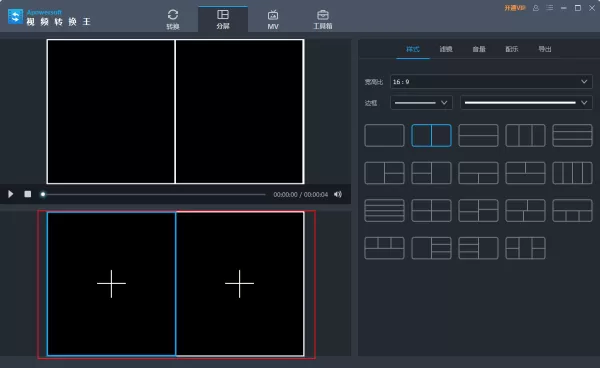600x368 pixels.
Task: Choose layout with large left and two right panes
Action: click(x=384, y=173)
